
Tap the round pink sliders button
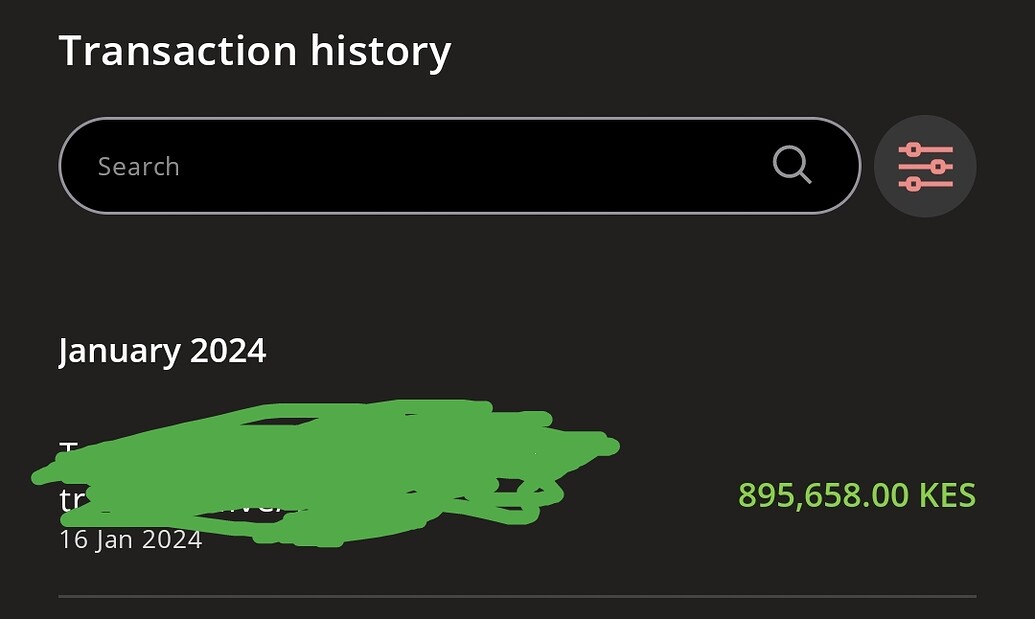pos(925,166)
